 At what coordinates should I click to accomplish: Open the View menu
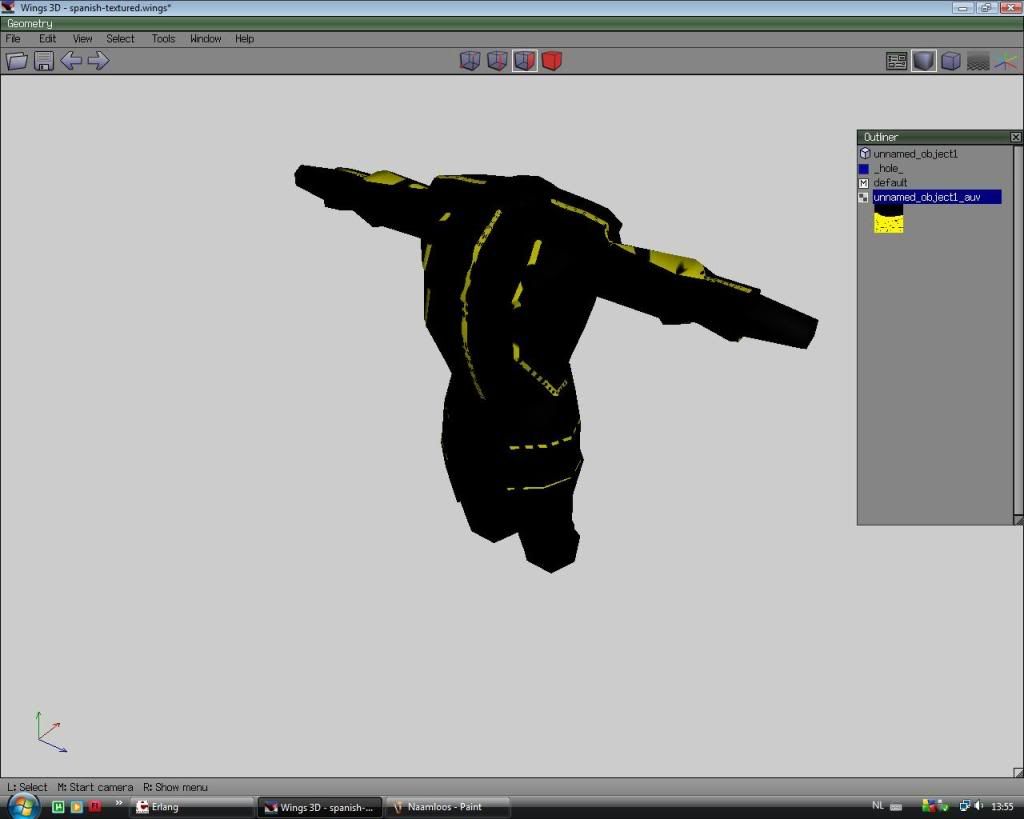tap(82, 39)
